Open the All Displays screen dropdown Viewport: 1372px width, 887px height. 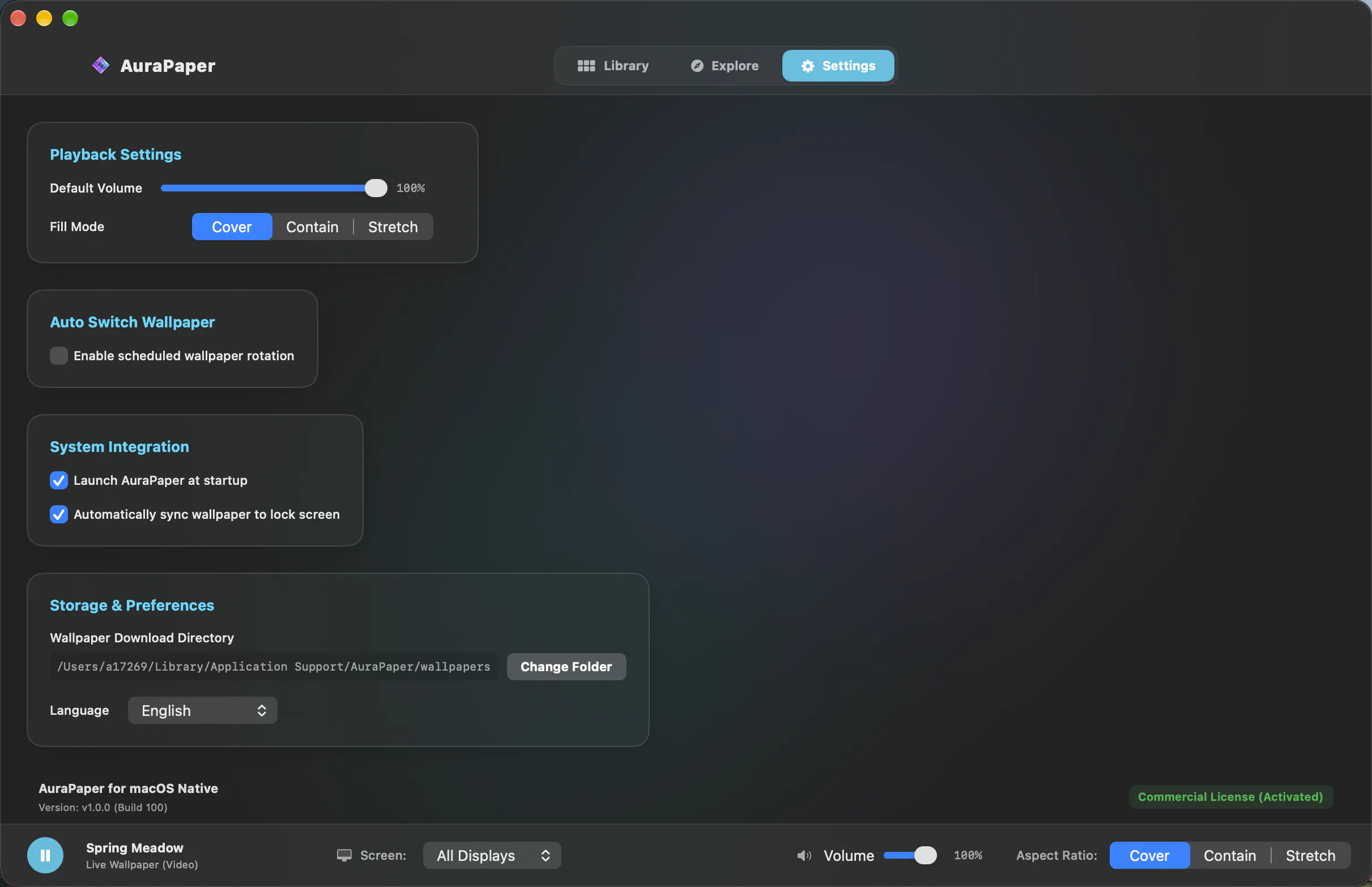pyautogui.click(x=492, y=855)
